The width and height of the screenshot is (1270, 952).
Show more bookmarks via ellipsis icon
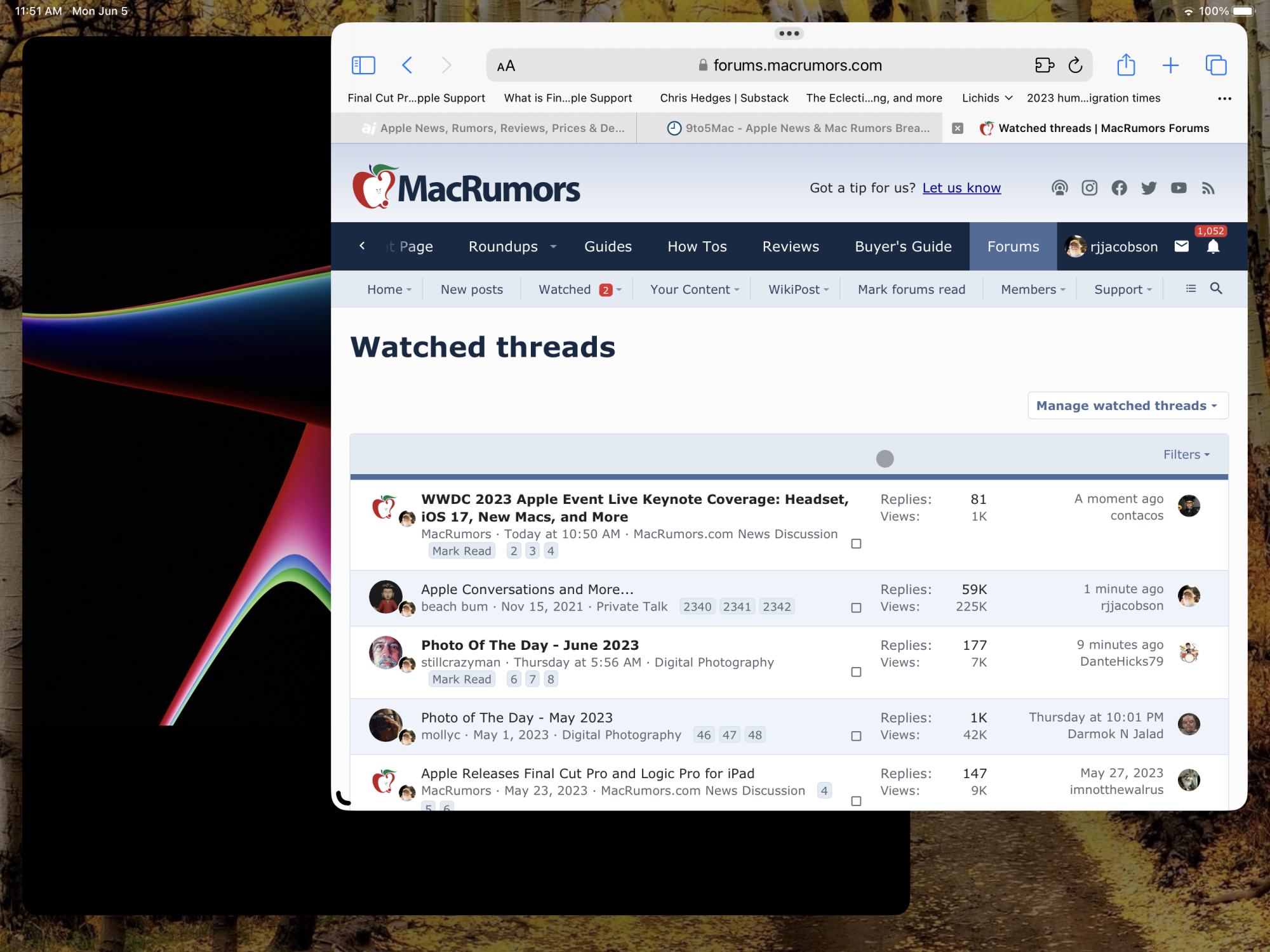click(1224, 98)
